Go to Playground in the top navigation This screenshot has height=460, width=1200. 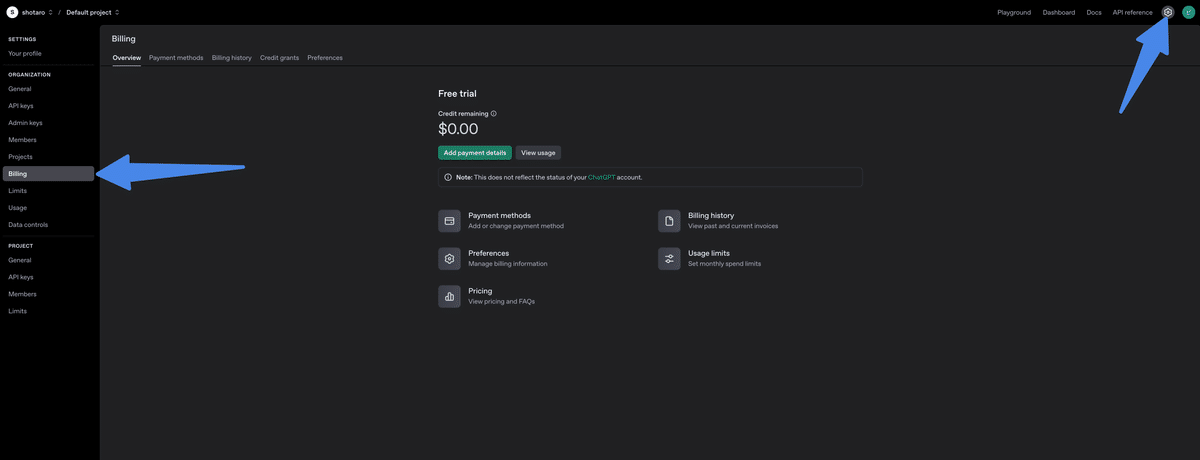click(1014, 12)
